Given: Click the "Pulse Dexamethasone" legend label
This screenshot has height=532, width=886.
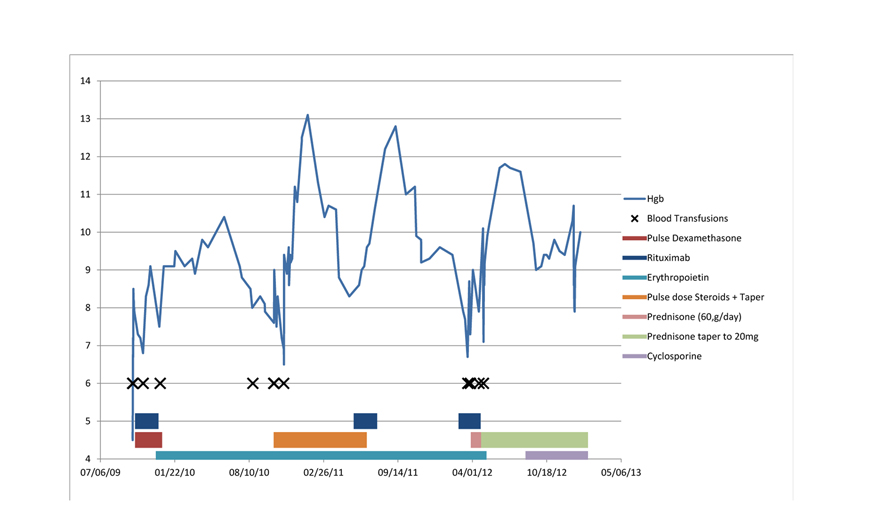Looking at the screenshot, I should click(x=694, y=238).
